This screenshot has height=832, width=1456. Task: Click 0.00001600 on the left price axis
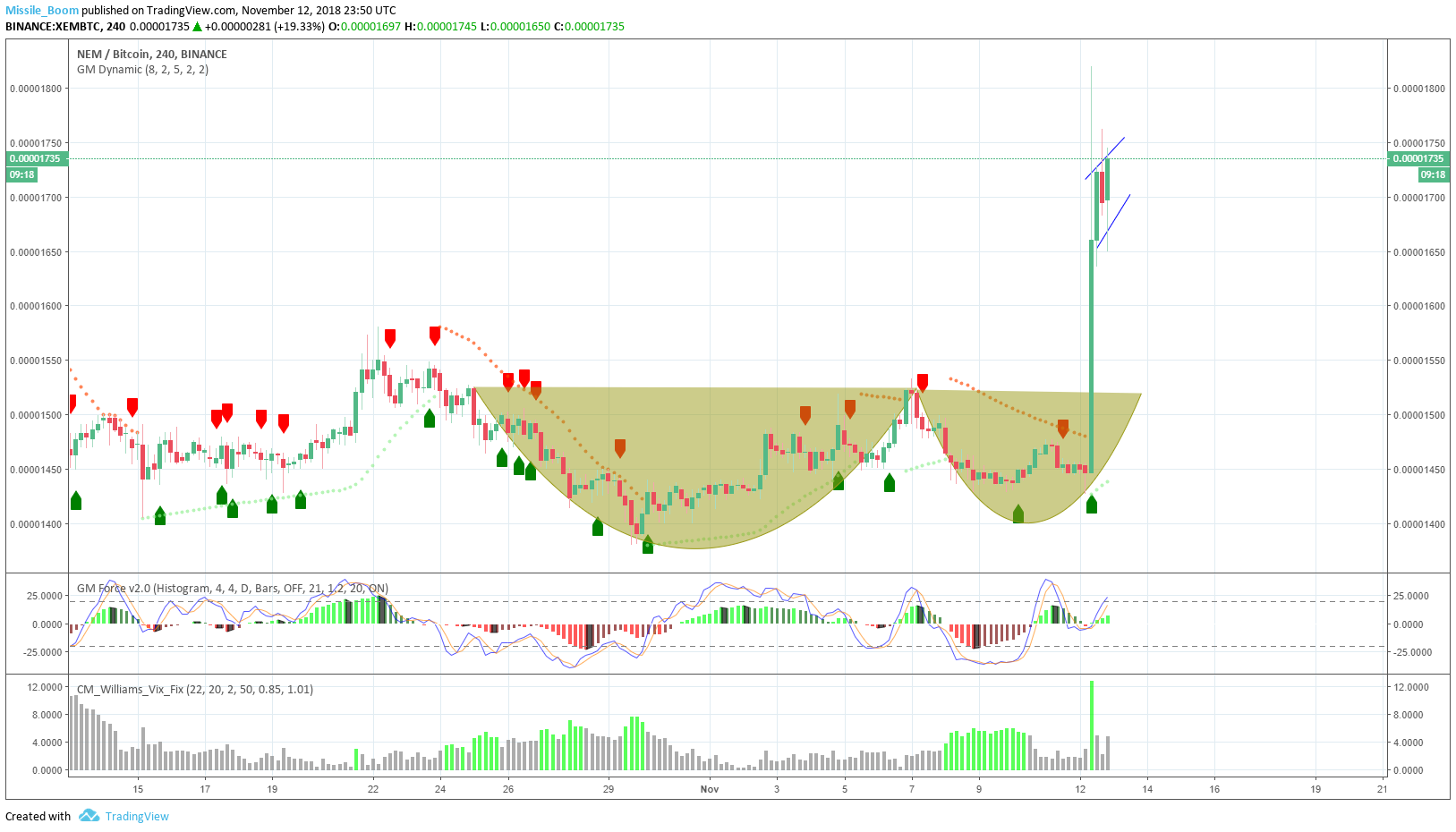tap(36, 307)
